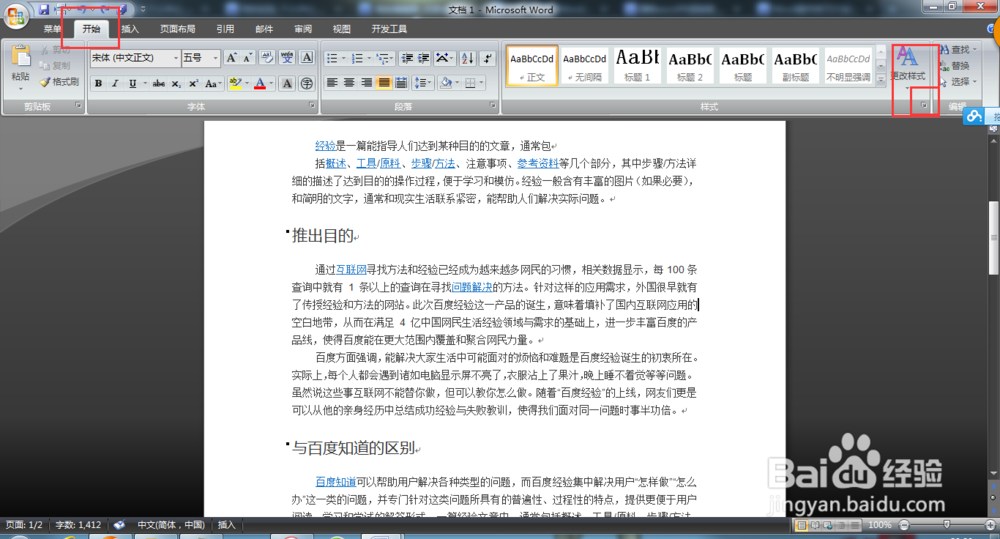Click the Grow Font icon
The height and width of the screenshot is (539, 1000).
pyautogui.click(x=232, y=58)
